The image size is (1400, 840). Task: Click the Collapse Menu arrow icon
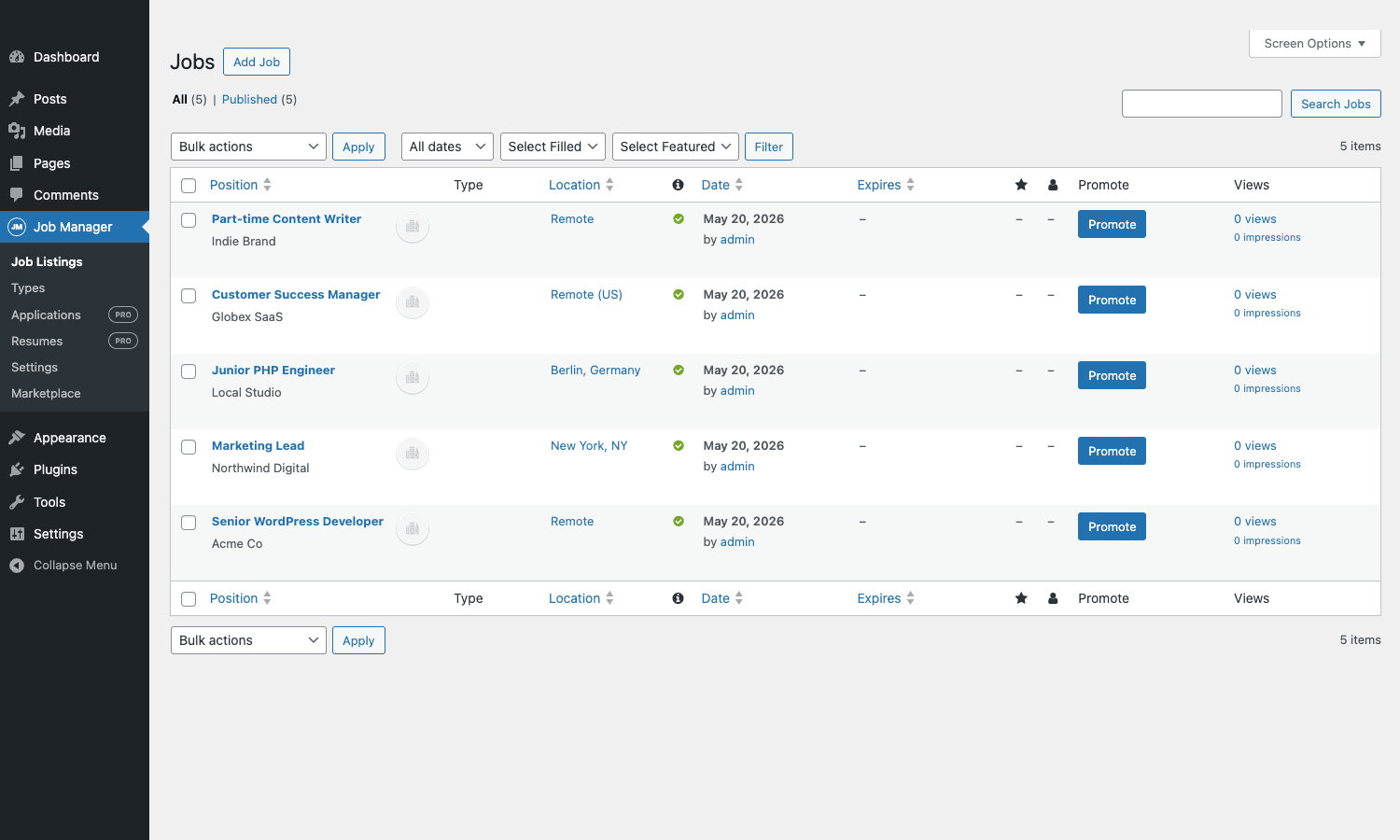(x=17, y=566)
